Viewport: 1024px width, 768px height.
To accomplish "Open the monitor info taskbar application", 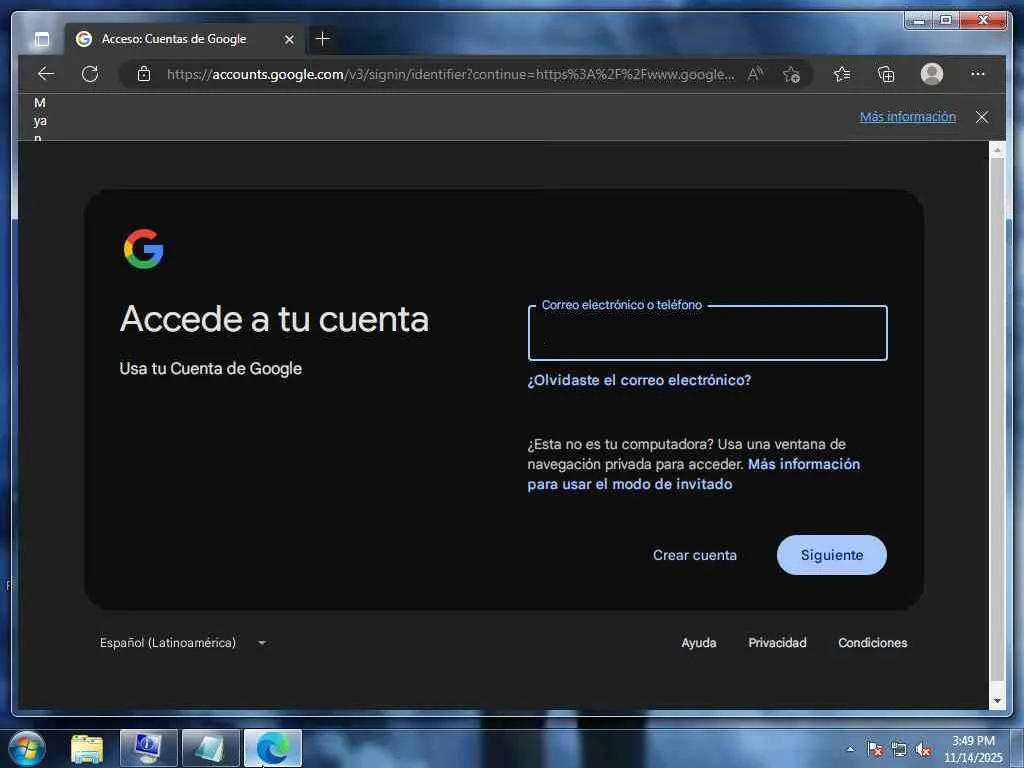I will [148, 749].
